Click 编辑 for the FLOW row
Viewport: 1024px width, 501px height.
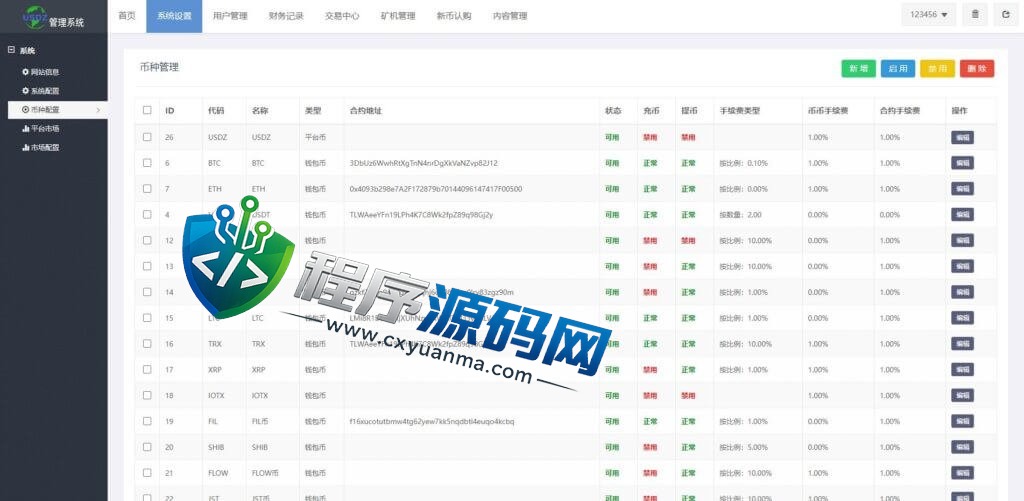click(962, 473)
